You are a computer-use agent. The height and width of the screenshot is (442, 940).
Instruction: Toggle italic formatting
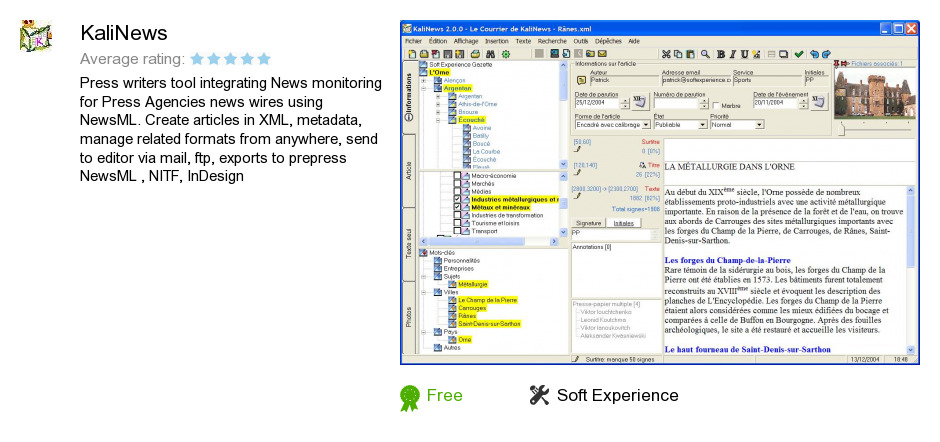point(733,54)
